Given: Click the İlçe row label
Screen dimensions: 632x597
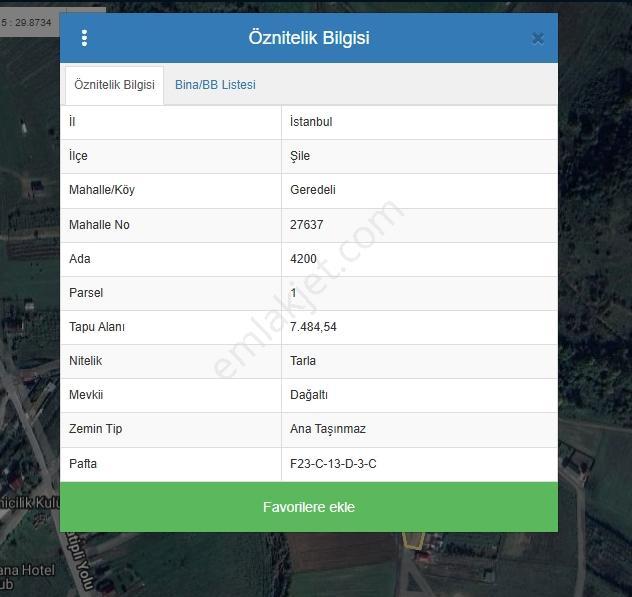Looking at the screenshot, I should [78, 156].
